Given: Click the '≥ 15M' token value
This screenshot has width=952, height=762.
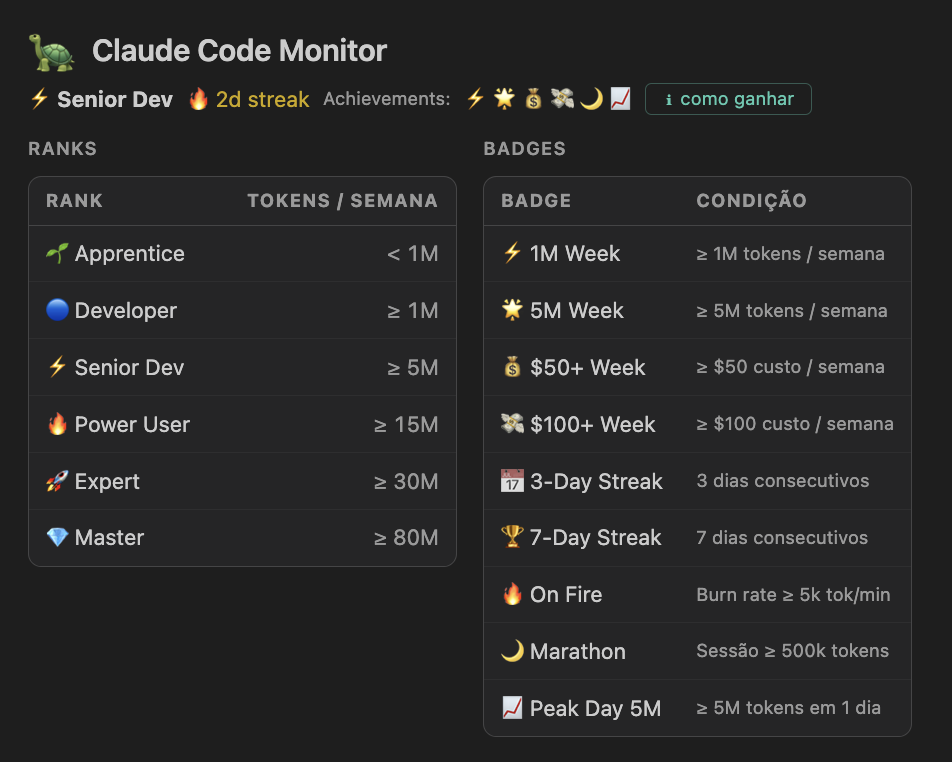Looking at the screenshot, I should tap(406, 424).
